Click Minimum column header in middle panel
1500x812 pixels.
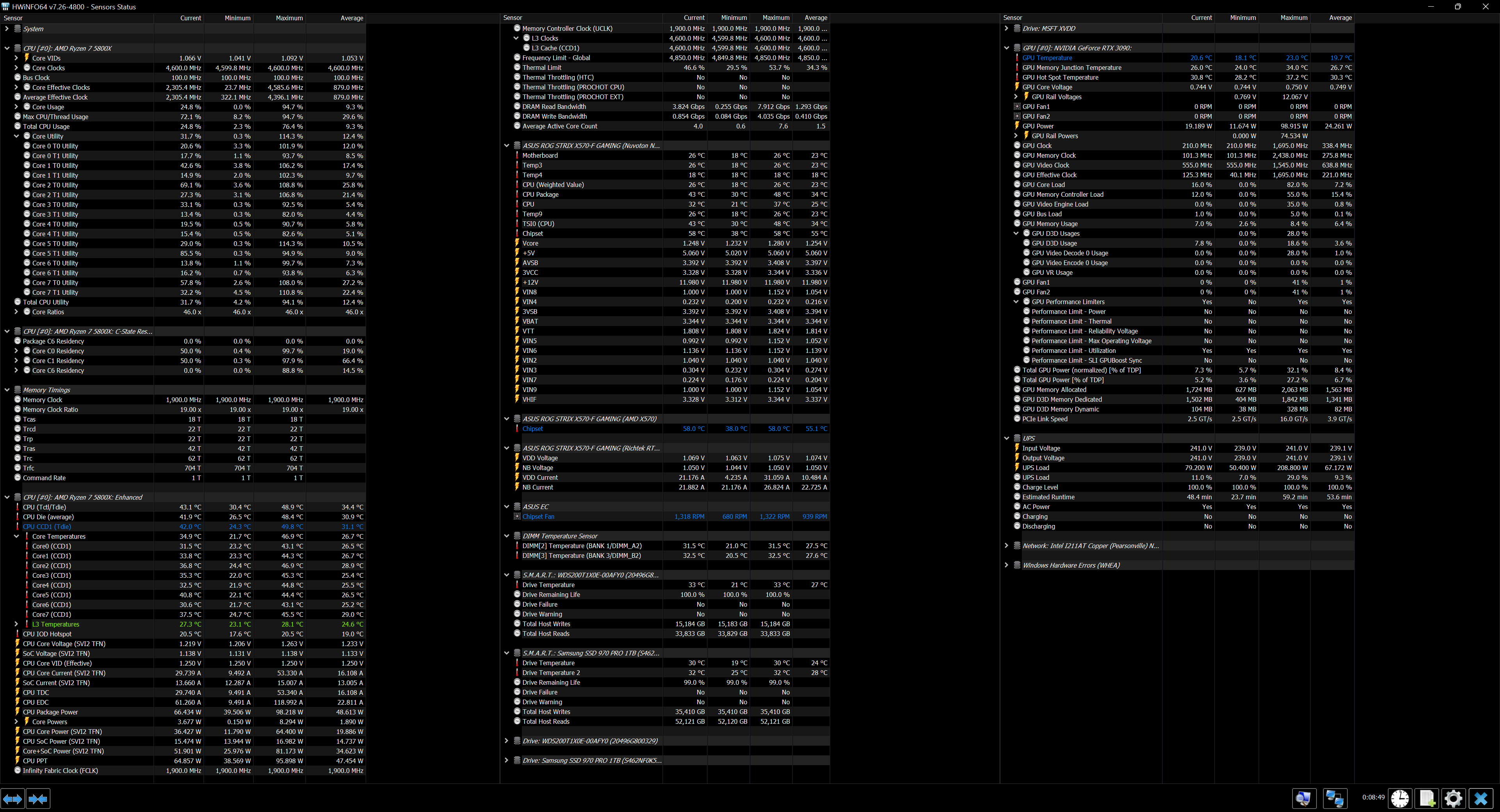(729, 18)
